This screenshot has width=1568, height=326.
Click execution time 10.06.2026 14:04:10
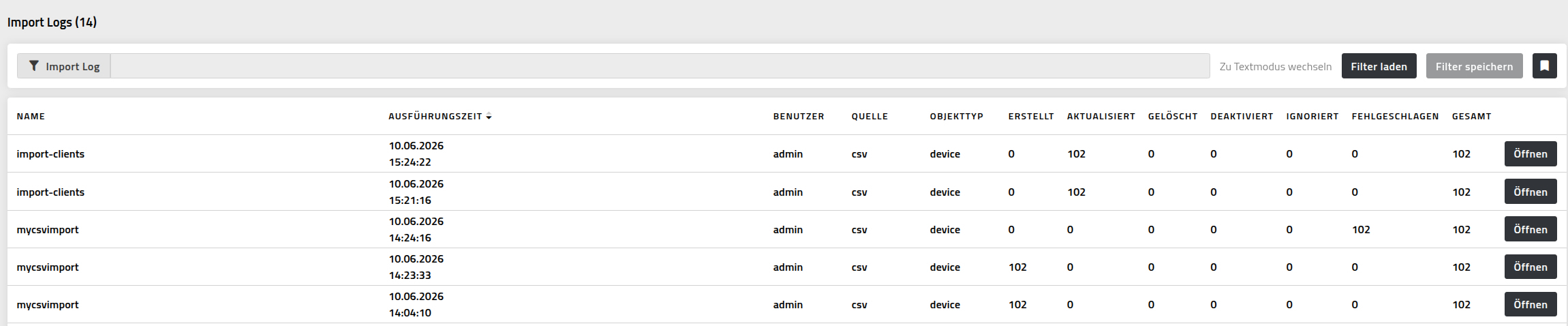[416, 305]
